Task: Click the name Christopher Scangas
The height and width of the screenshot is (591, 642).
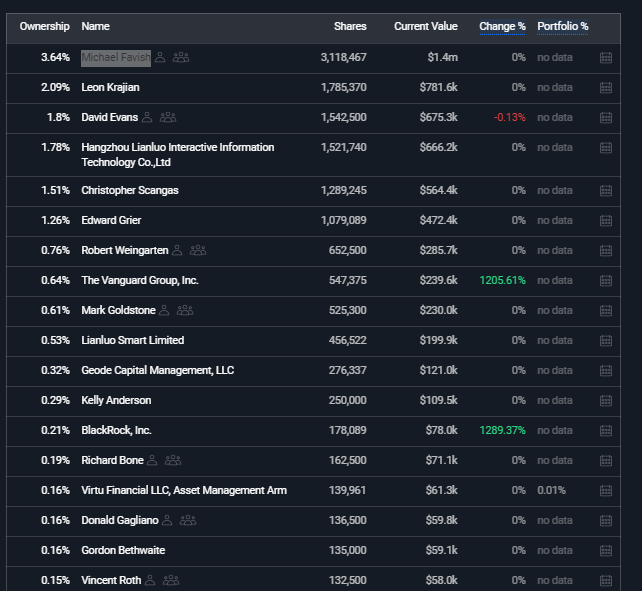Action: (130, 190)
